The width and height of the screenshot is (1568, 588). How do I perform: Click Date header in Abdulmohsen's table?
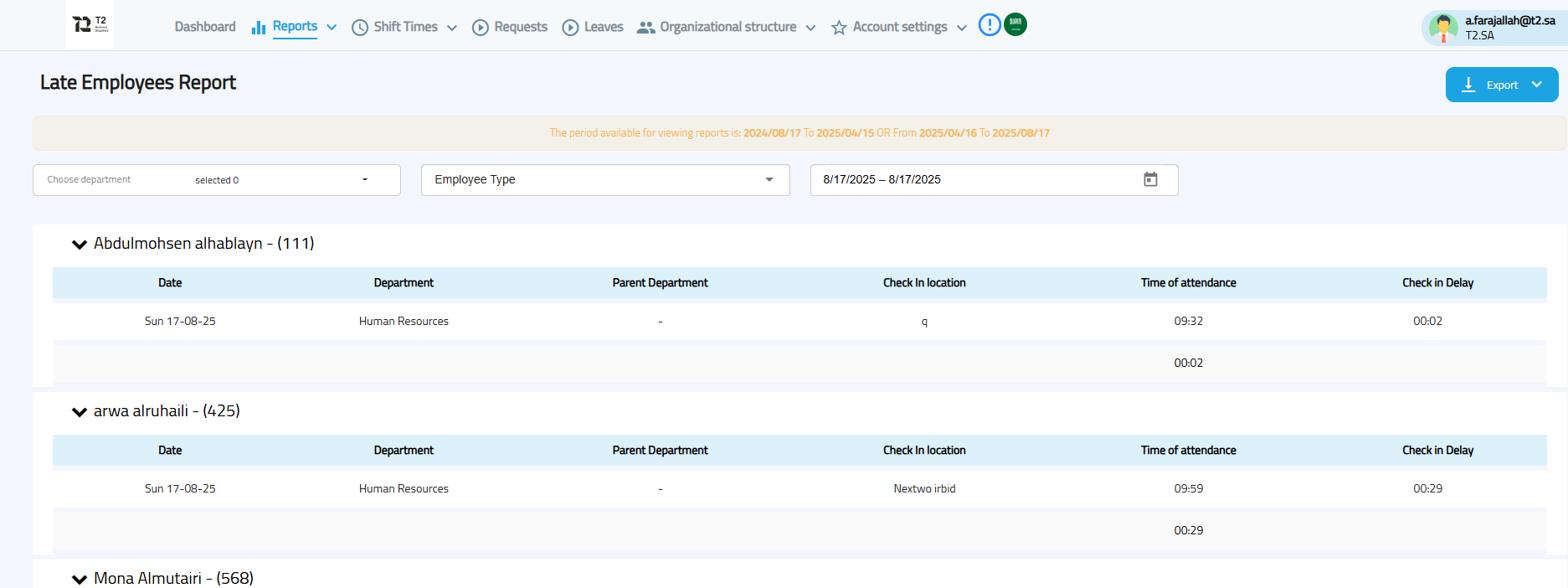pyautogui.click(x=170, y=283)
